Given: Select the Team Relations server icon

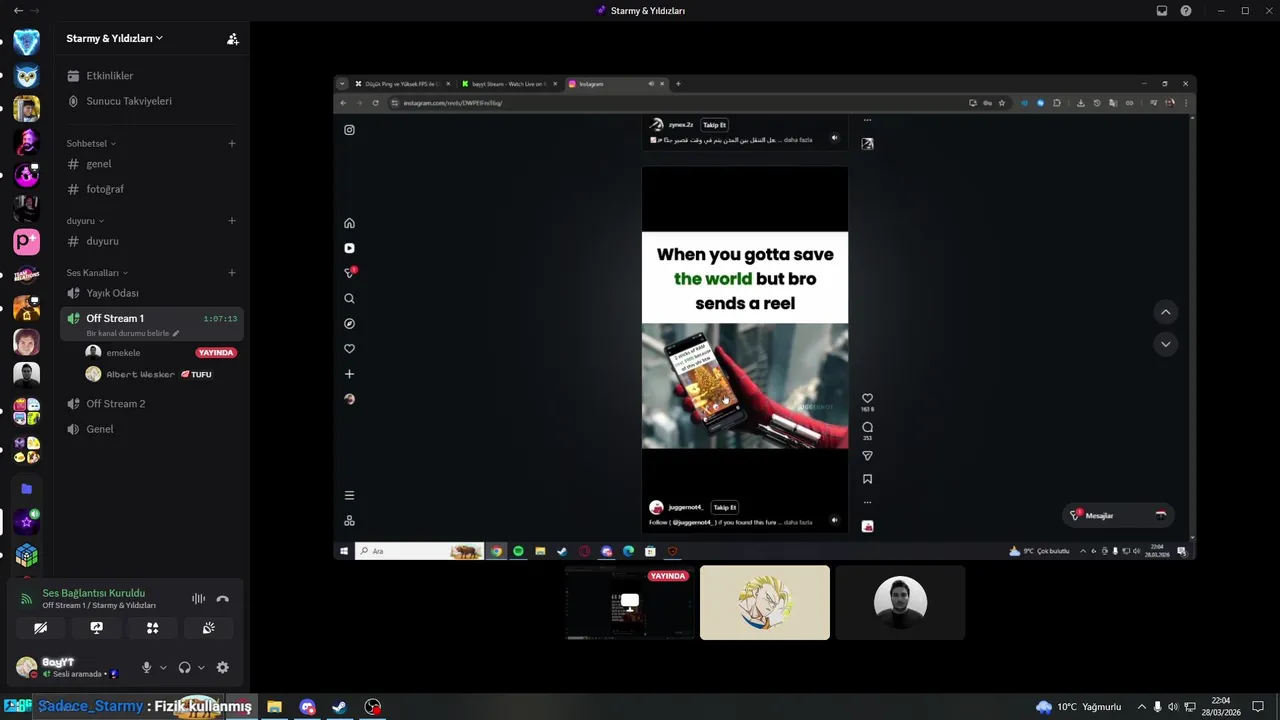Looking at the screenshot, I should (27, 275).
